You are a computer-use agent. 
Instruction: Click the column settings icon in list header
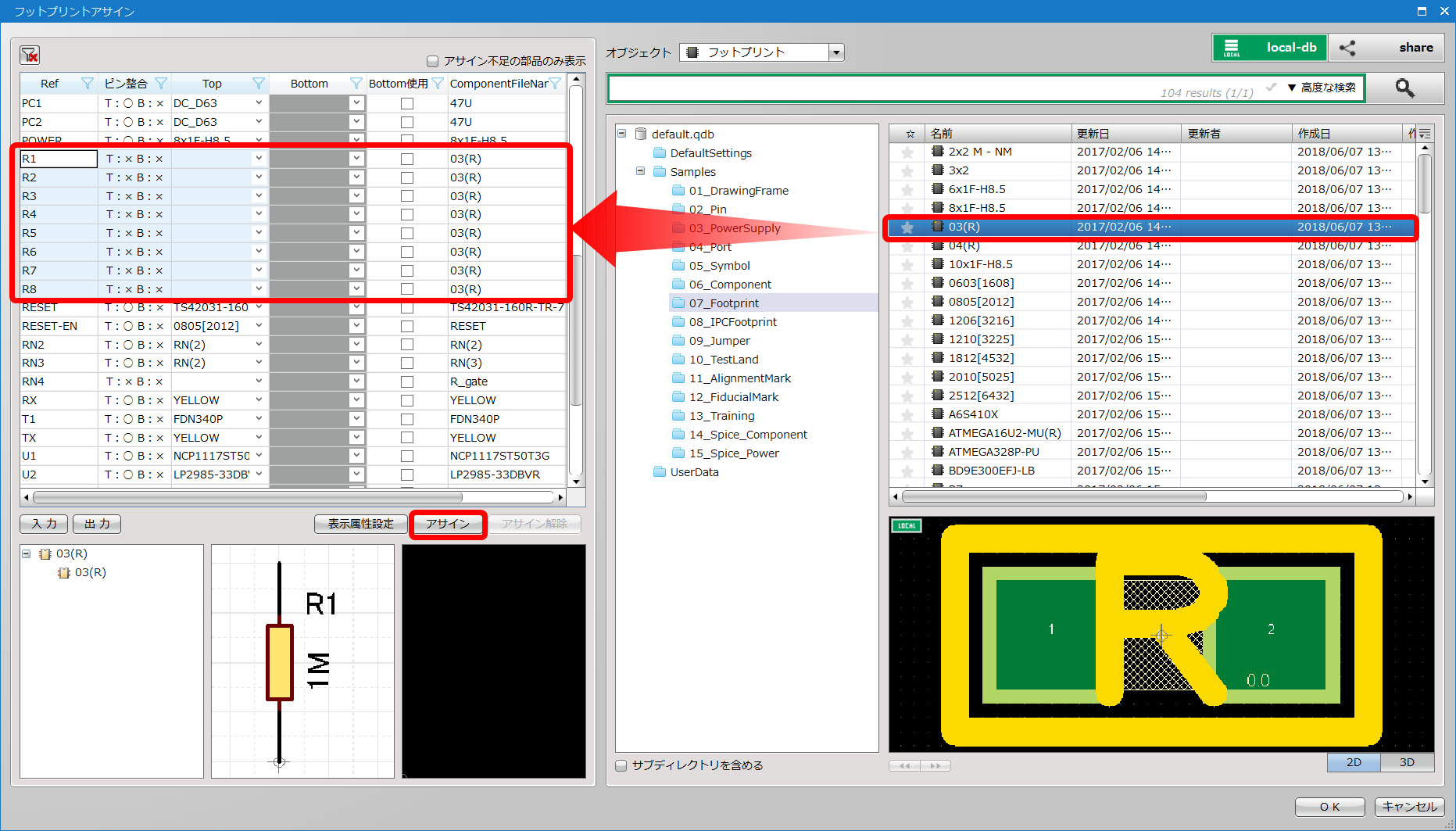[x=1425, y=134]
